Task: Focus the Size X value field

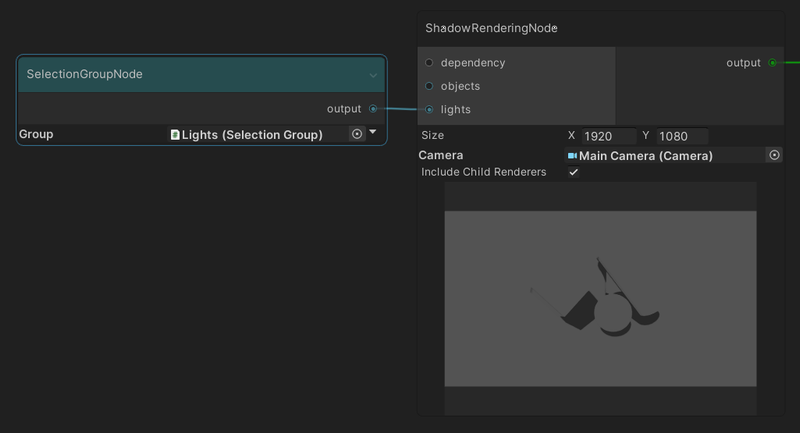Action: [x=608, y=136]
